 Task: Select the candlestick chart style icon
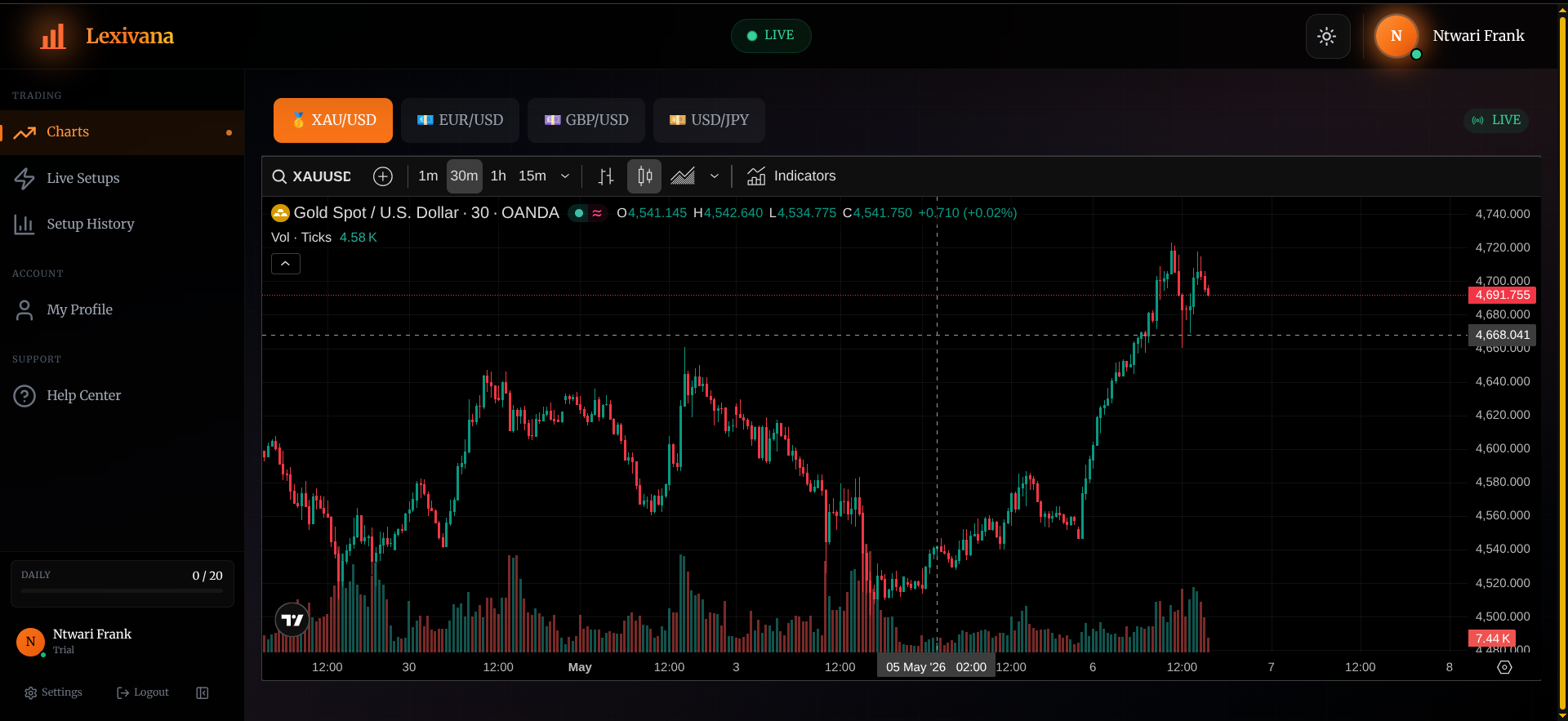tap(644, 176)
